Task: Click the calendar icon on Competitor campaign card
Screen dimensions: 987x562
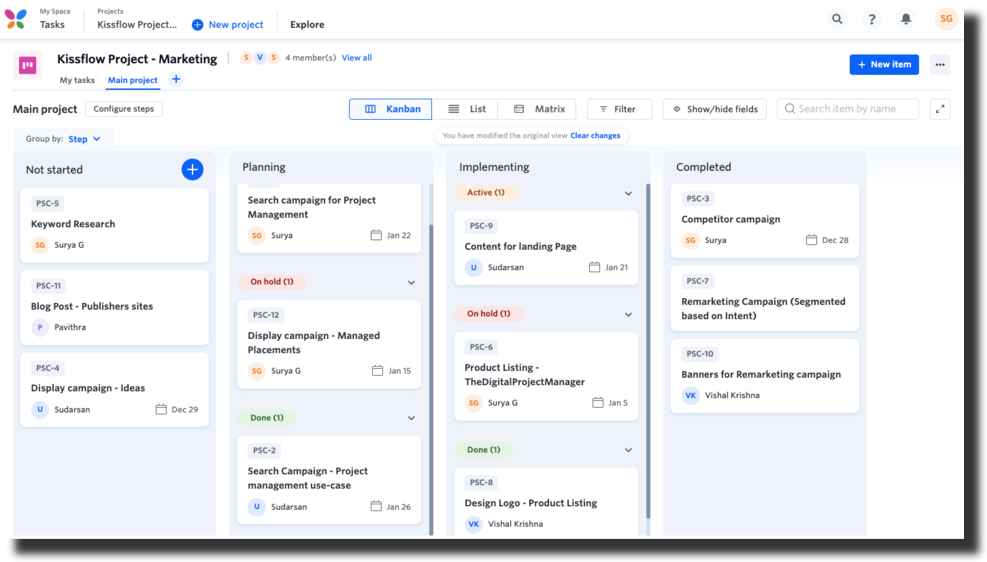Action: pyautogui.click(x=811, y=240)
